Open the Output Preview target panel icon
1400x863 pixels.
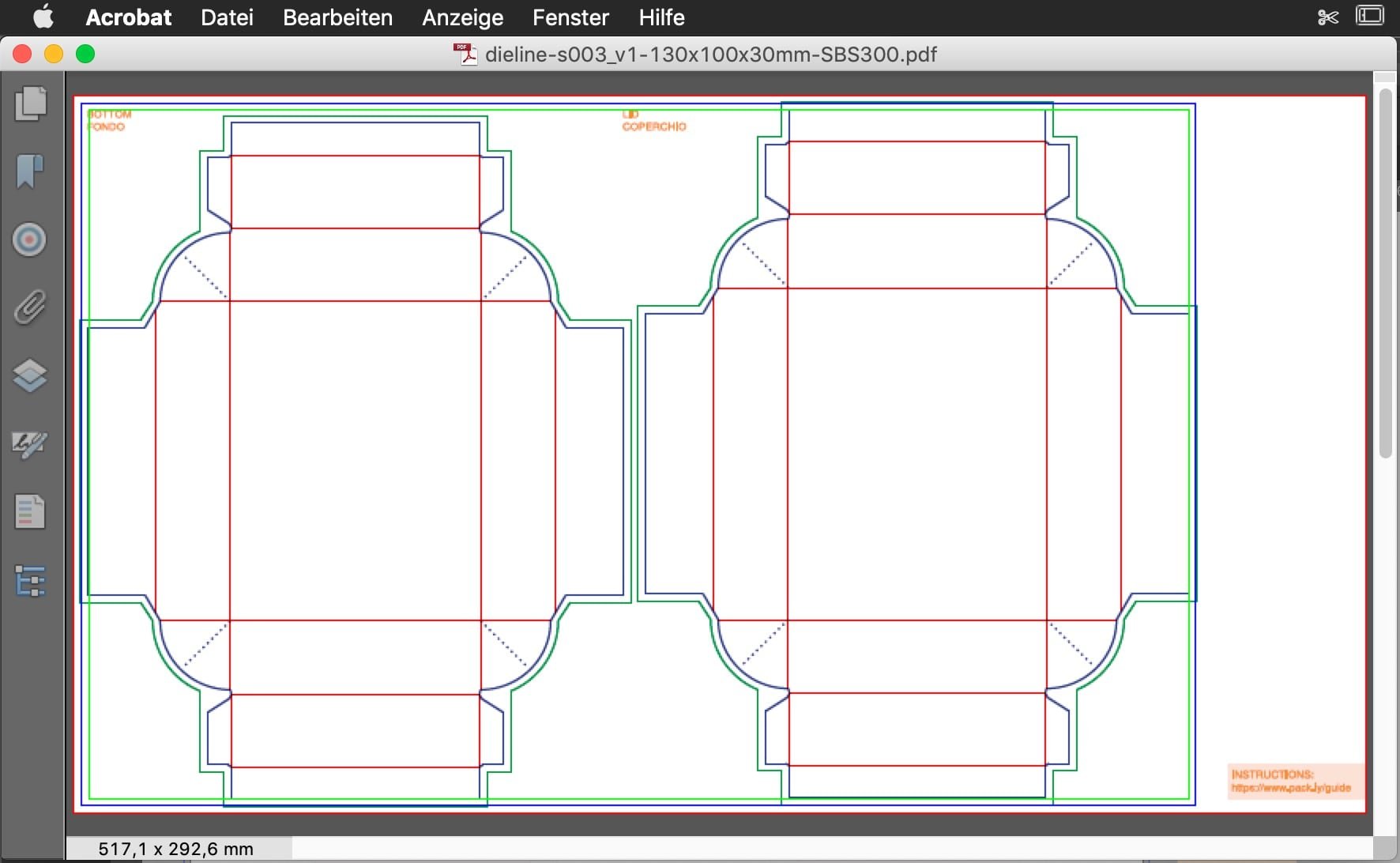[30, 239]
